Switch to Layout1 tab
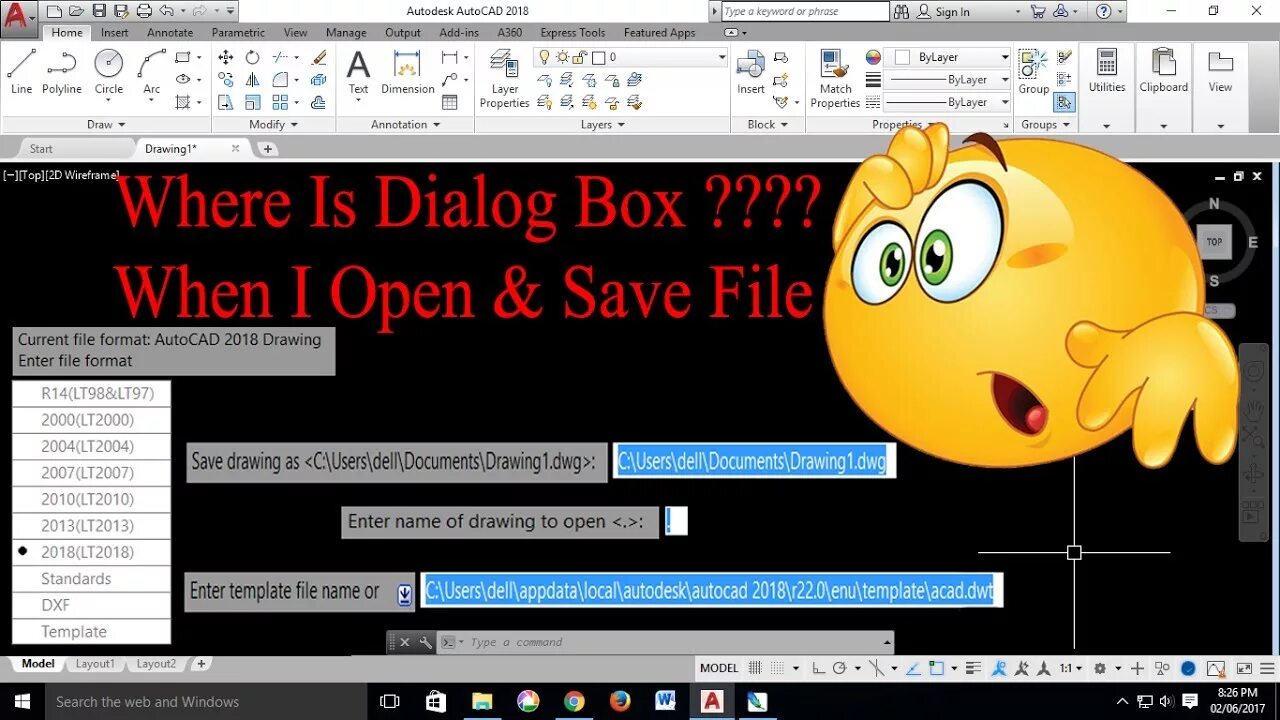Image resolution: width=1280 pixels, height=720 pixels. (95, 663)
